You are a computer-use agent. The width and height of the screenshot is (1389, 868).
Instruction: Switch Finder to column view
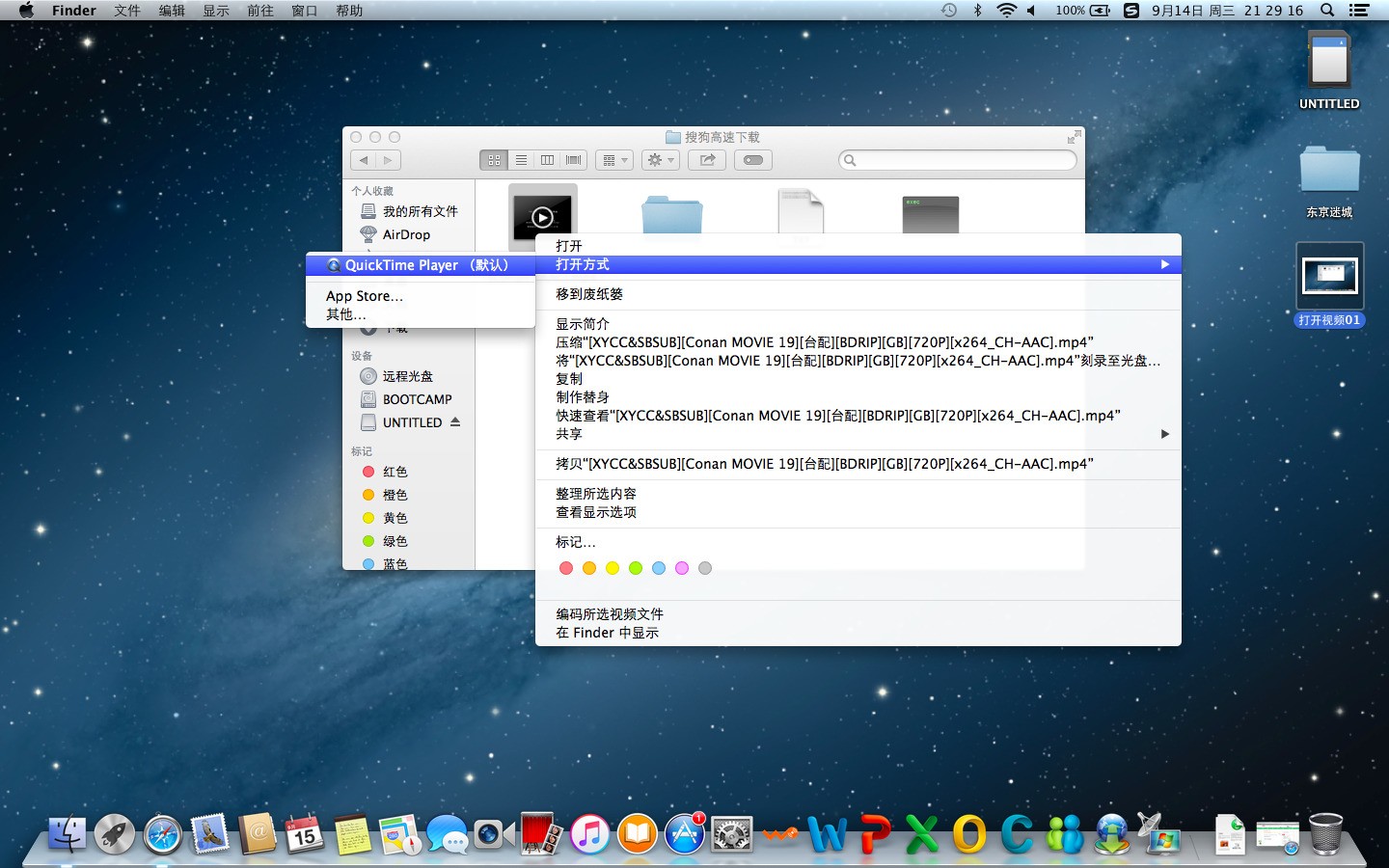[547, 160]
